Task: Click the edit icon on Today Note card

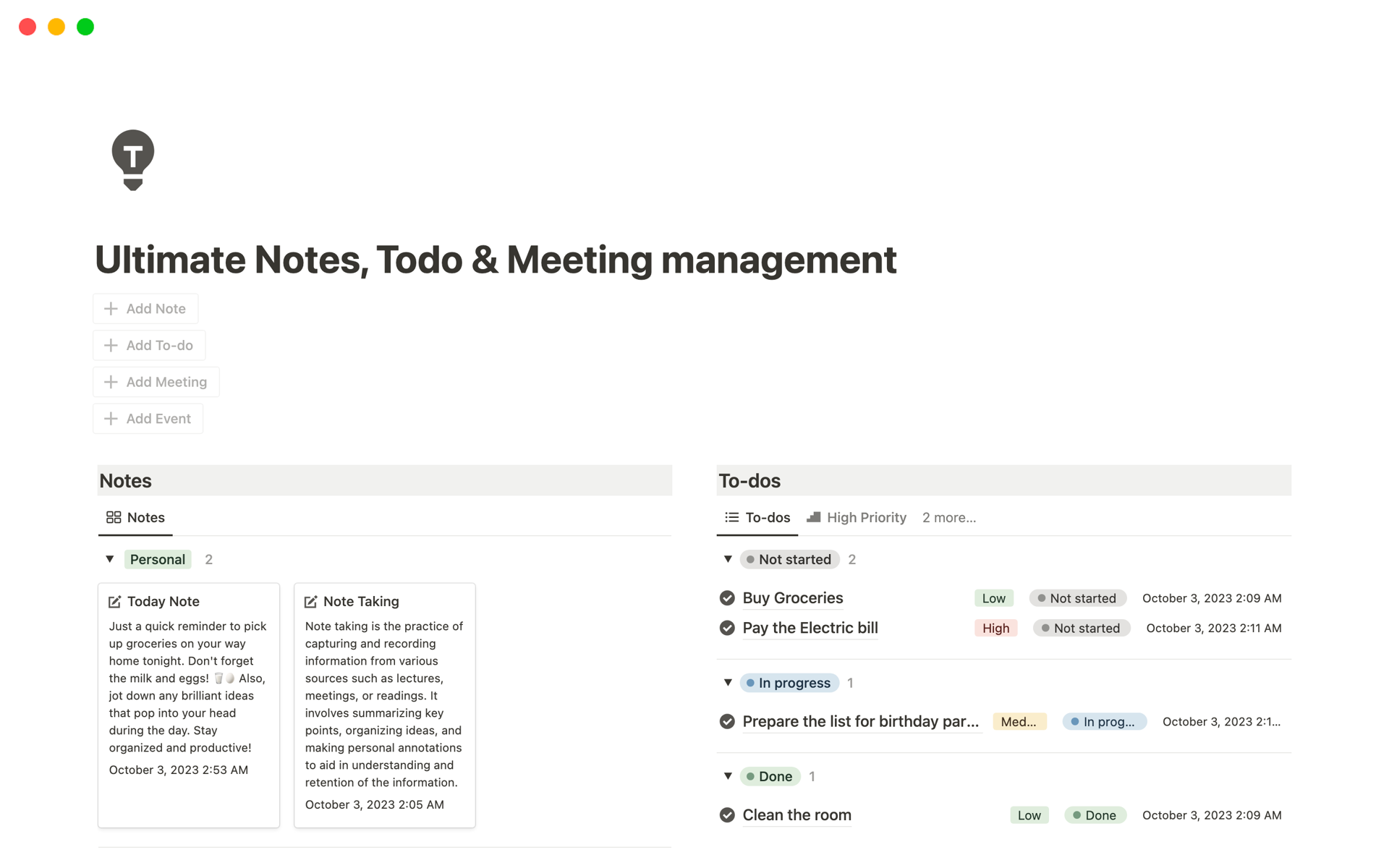Action: (115, 602)
